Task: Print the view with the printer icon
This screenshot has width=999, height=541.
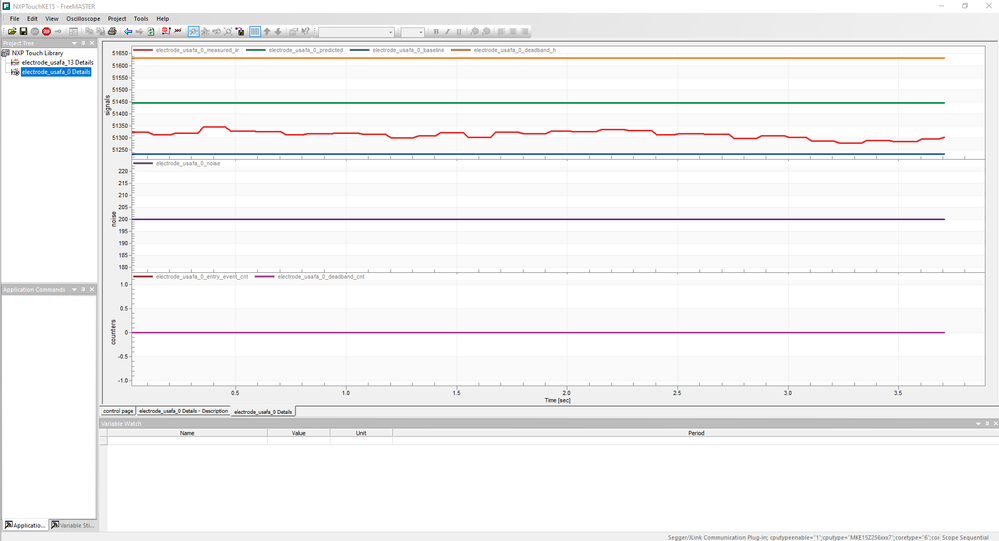Action: coord(112,31)
